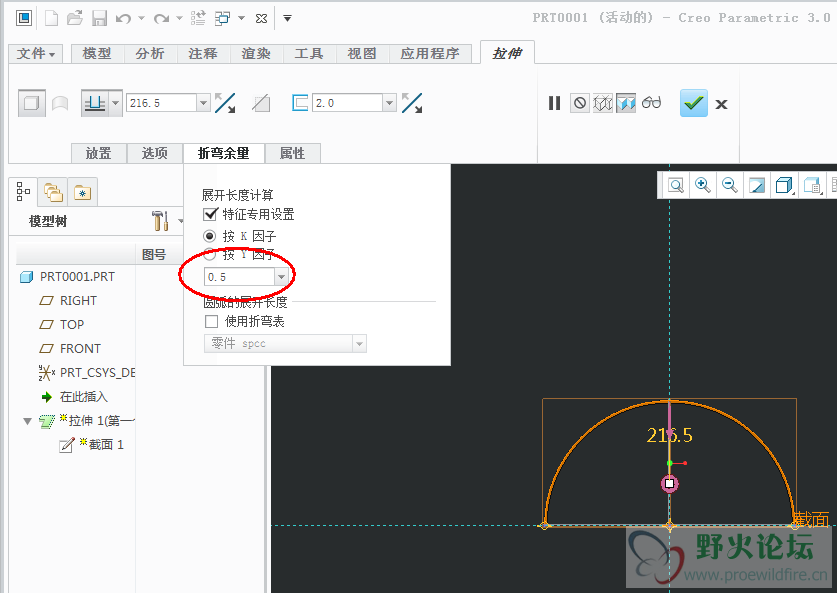Open the 文件 menu
Screen dimensions: 837x593
(x=36, y=54)
